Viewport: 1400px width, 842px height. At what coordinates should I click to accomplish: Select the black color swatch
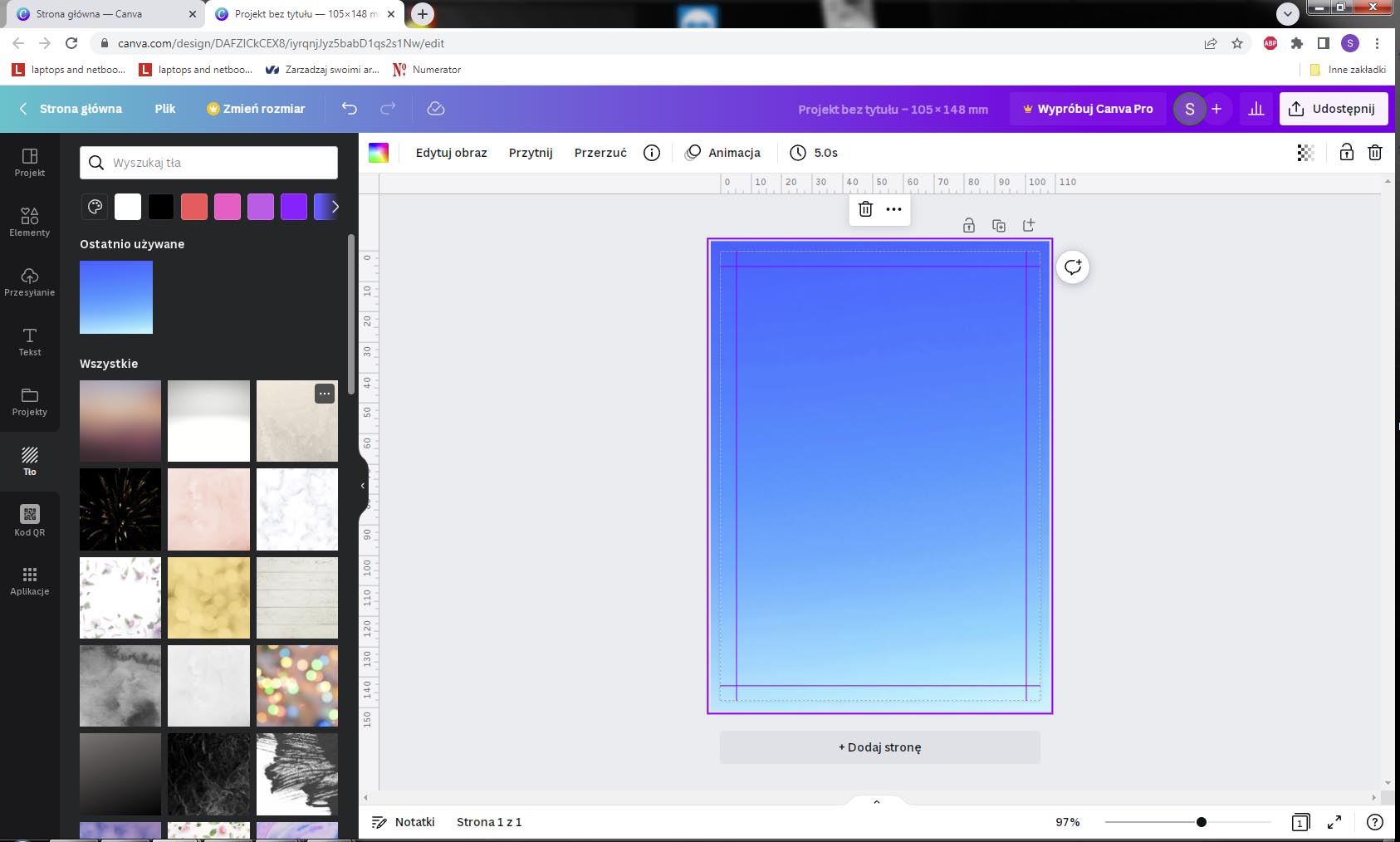(161, 207)
